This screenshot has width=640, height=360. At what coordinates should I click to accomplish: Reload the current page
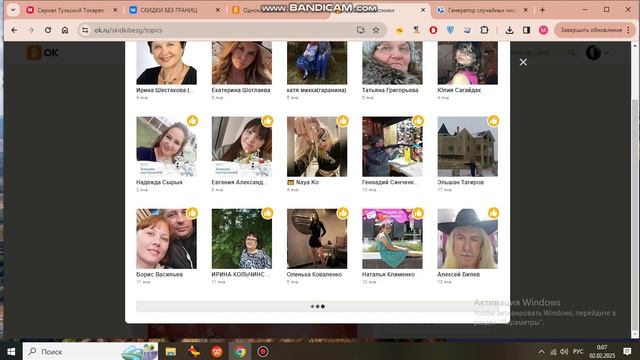(48, 30)
